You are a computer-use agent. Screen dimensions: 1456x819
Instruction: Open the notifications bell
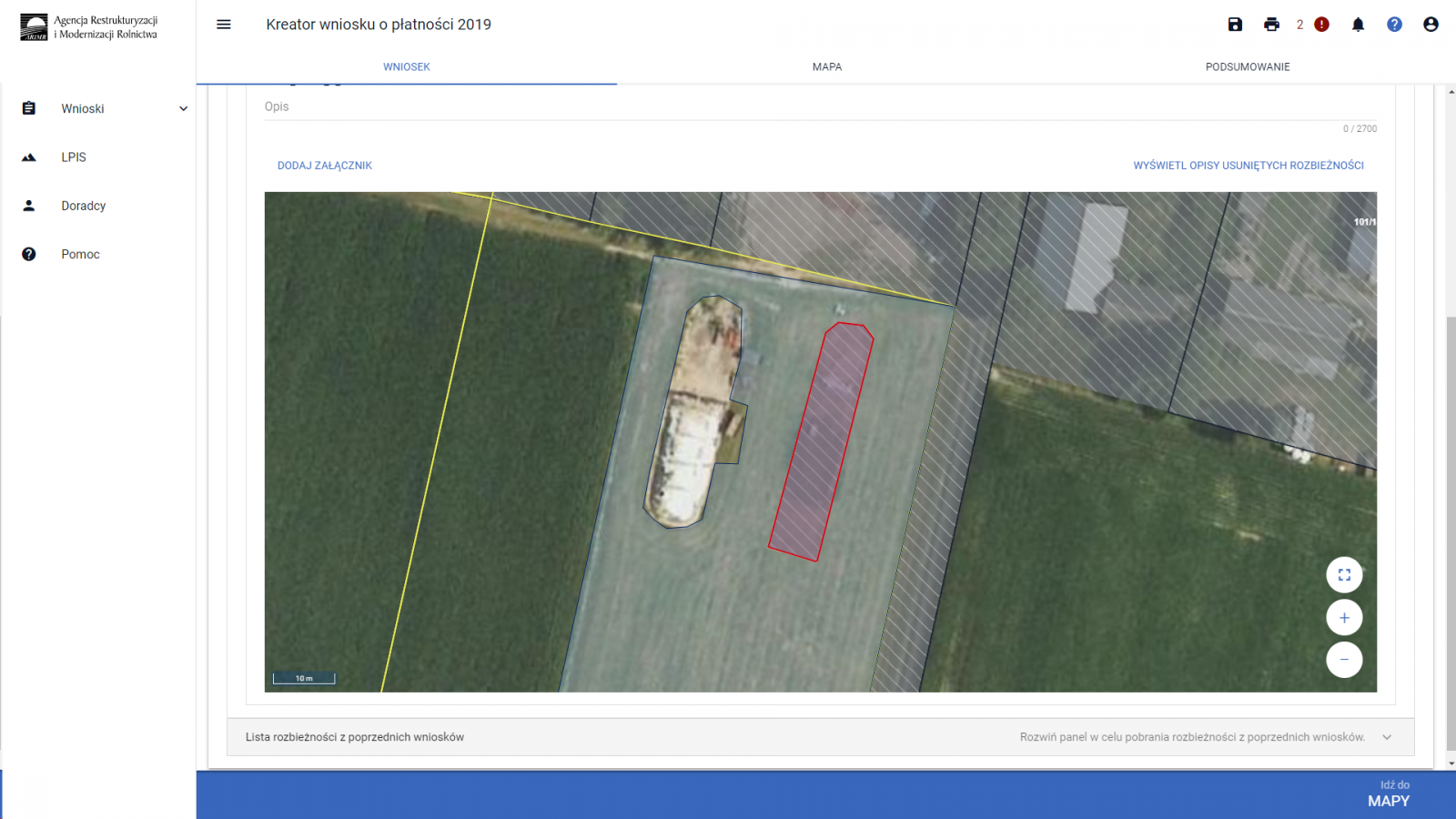[x=1358, y=25]
